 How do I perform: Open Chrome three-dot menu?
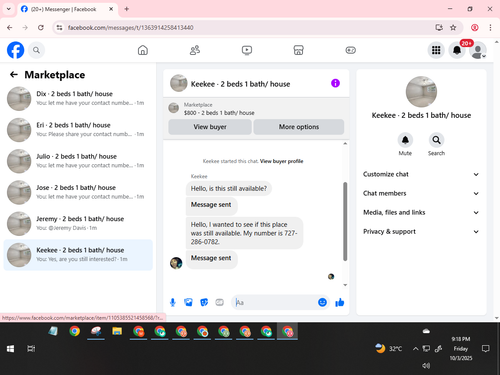coord(490,28)
